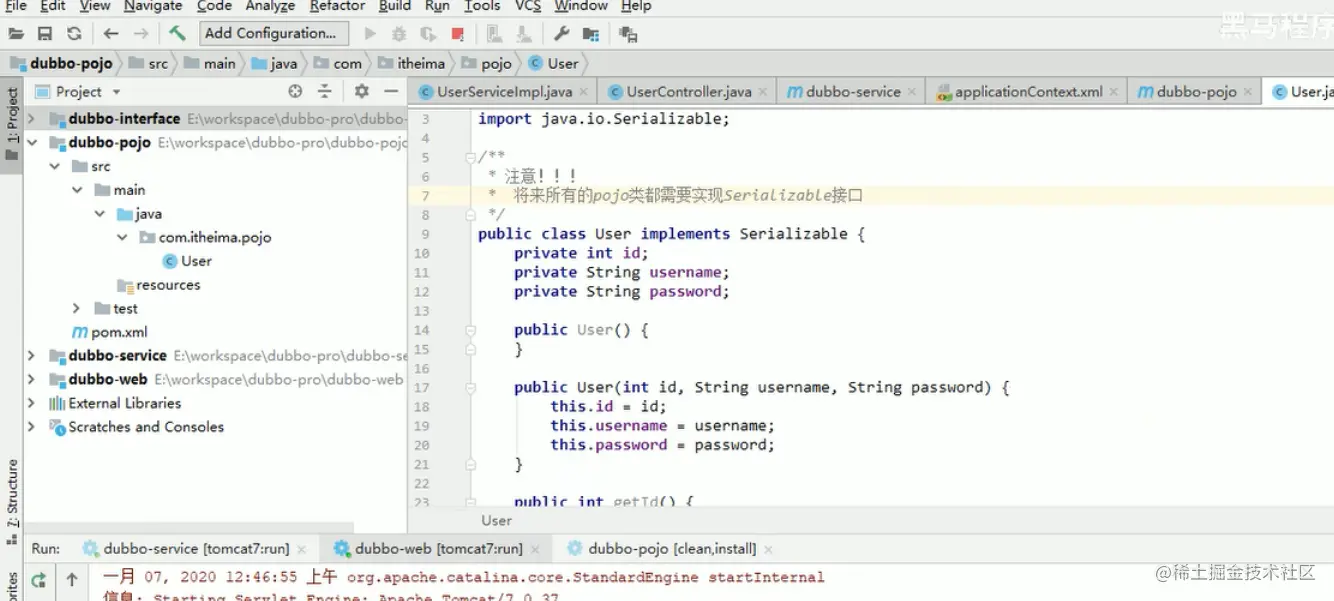
Task: Click code line 'private String password;'
Action: coord(622,291)
